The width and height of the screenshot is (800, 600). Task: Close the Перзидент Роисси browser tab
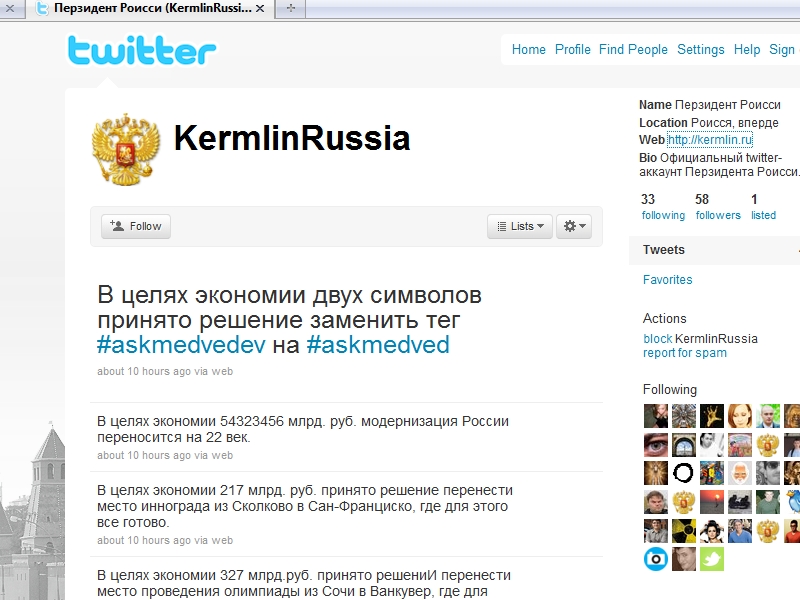point(260,9)
